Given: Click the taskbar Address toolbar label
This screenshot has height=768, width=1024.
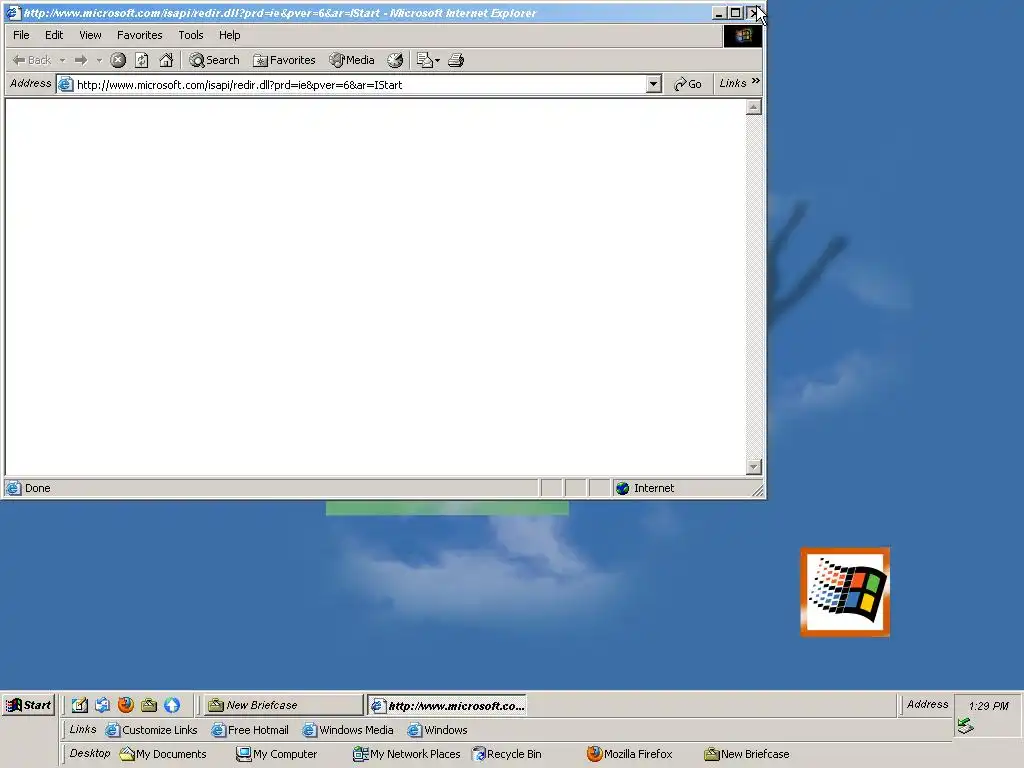Looking at the screenshot, I should tap(927, 704).
